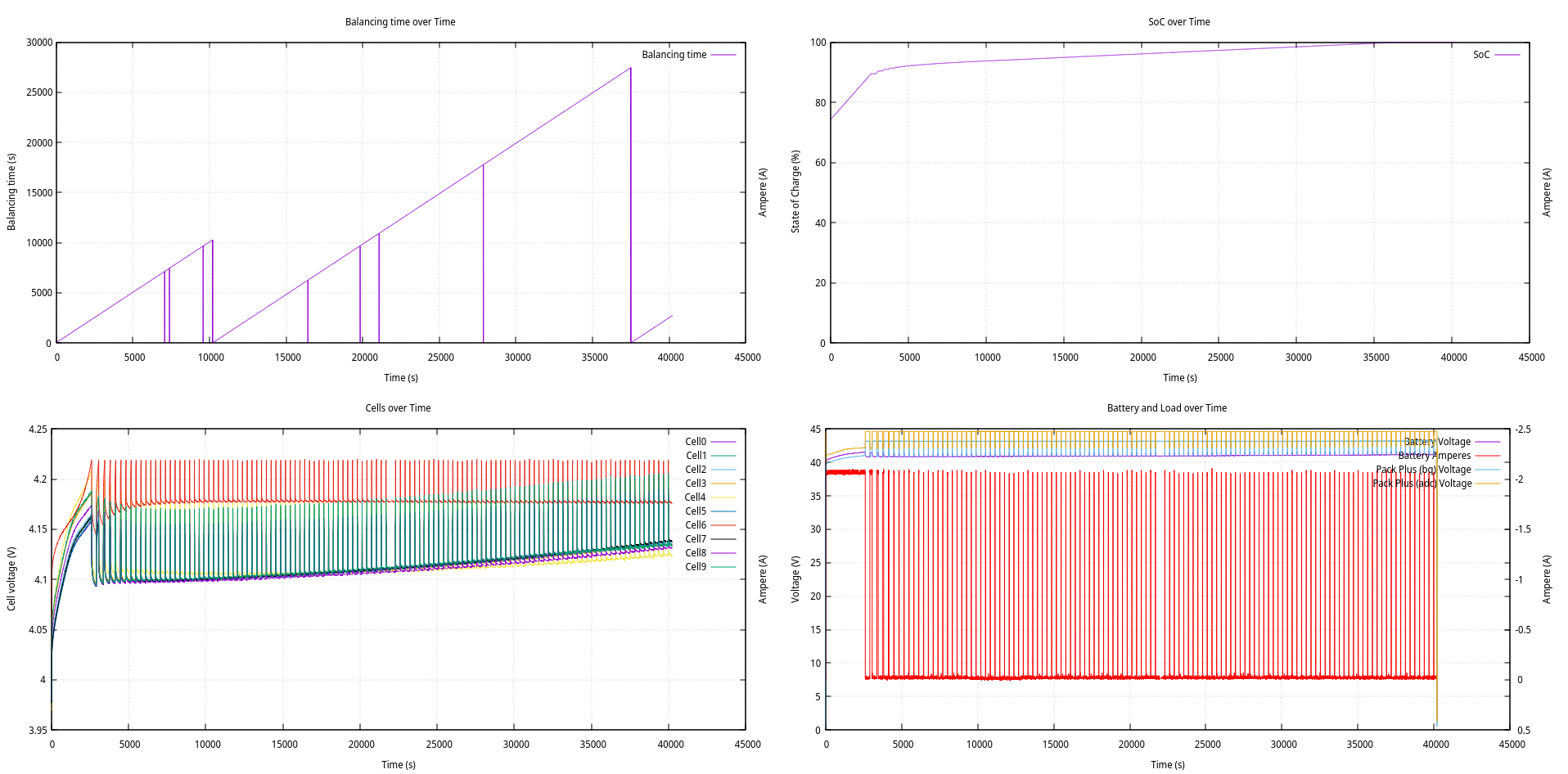Click 'Time (s)' under the Battery and Load chart
The height and width of the screenshot is (774, 1568).
(x=1168, y=765)
